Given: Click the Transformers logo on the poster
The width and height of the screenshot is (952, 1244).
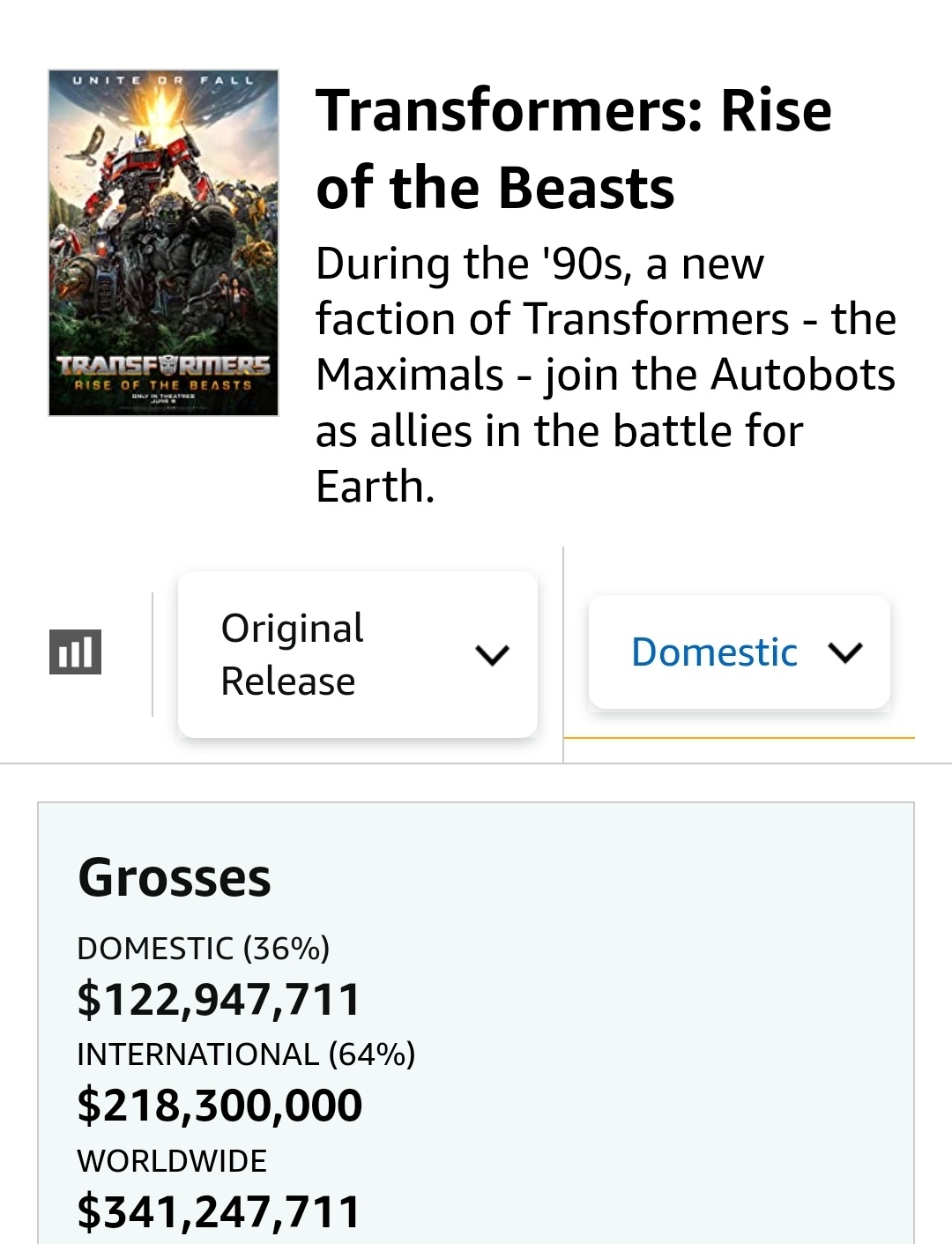Looking at the screenshot, I should click(163, 366).
